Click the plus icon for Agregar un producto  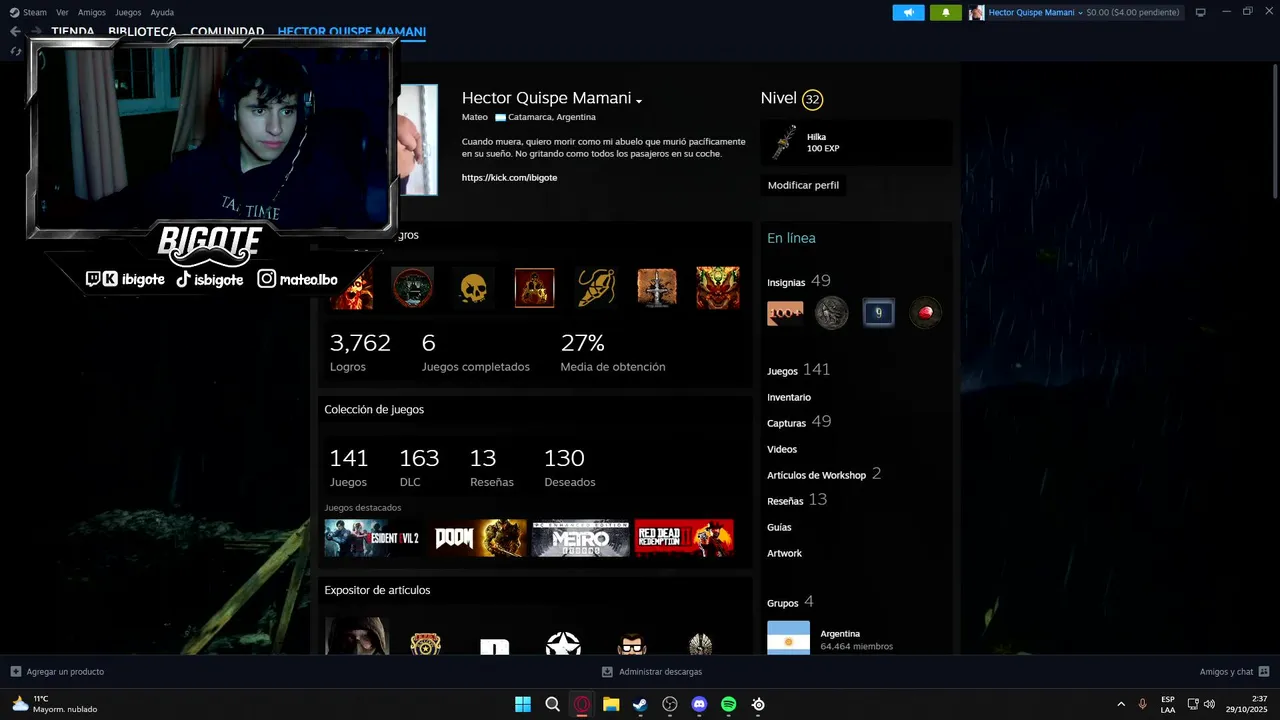point(15,671)
